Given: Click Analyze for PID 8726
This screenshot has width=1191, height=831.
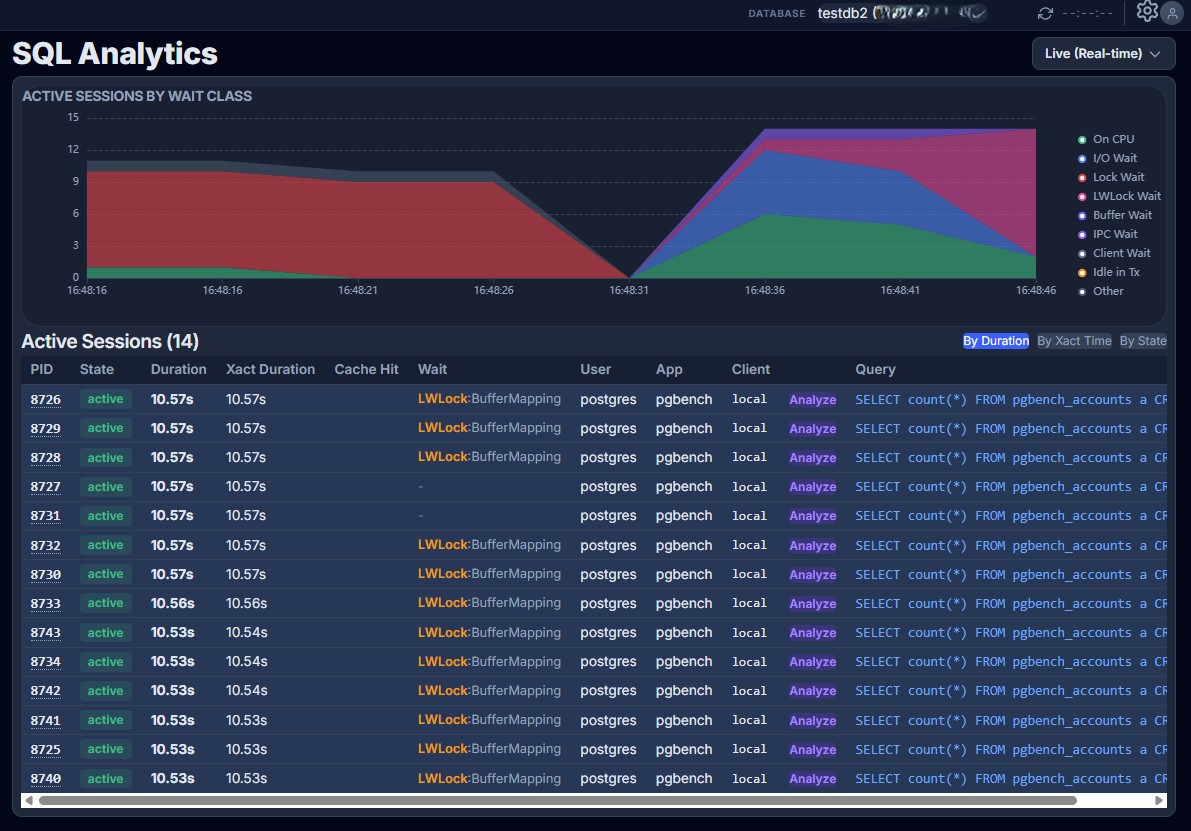Looking at the screenshot, I should click(812, 400).
